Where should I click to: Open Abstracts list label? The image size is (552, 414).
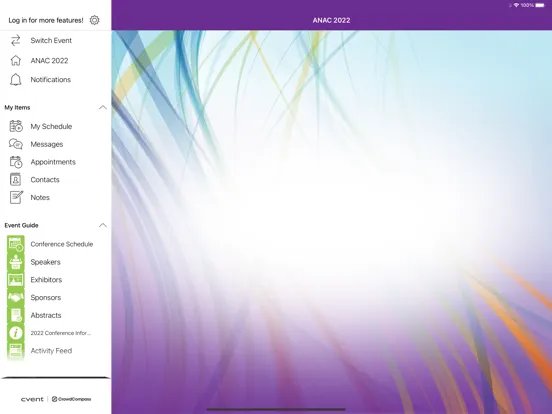point(46,315)
